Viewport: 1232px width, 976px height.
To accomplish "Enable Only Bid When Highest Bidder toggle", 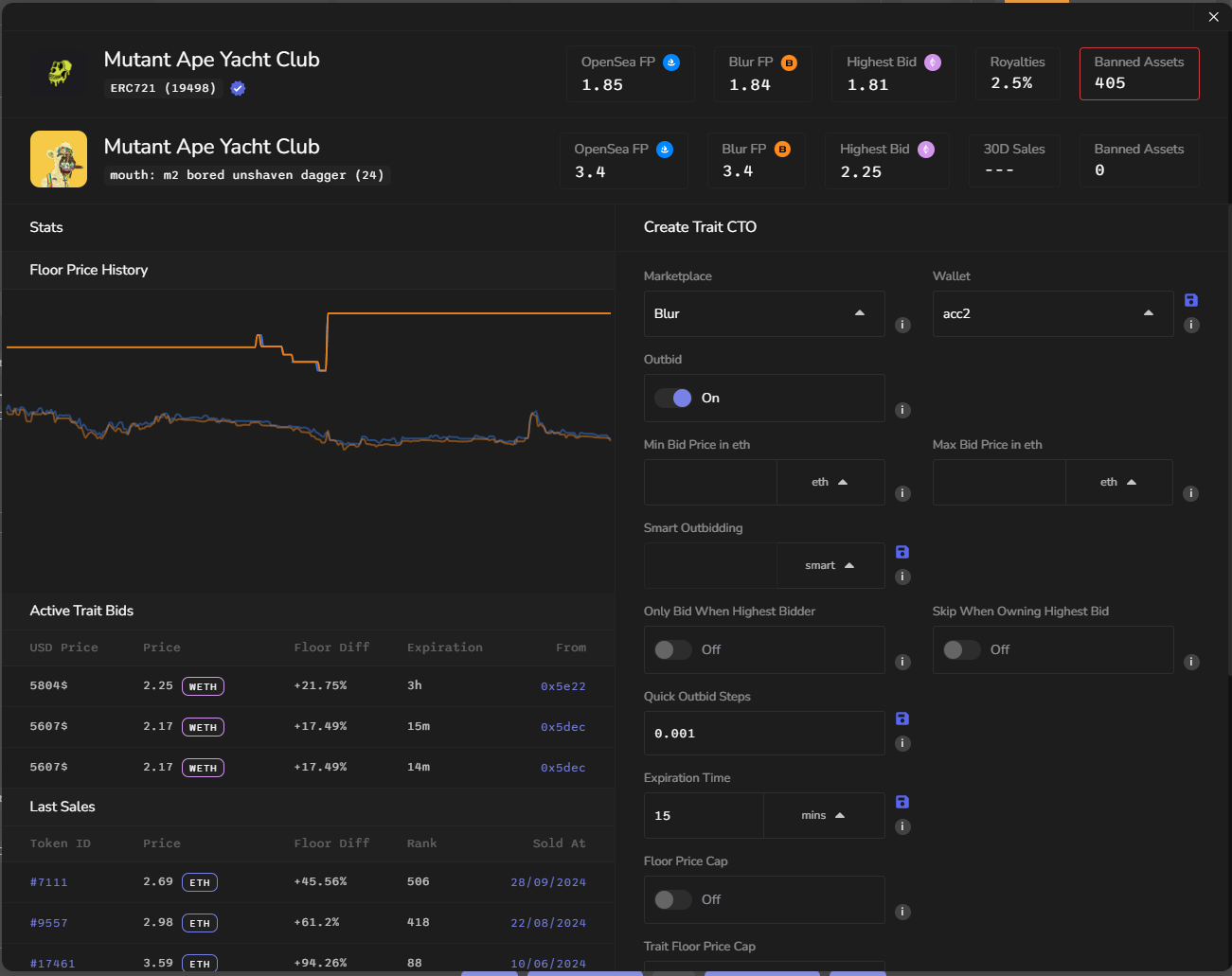I will pos(674,649).
